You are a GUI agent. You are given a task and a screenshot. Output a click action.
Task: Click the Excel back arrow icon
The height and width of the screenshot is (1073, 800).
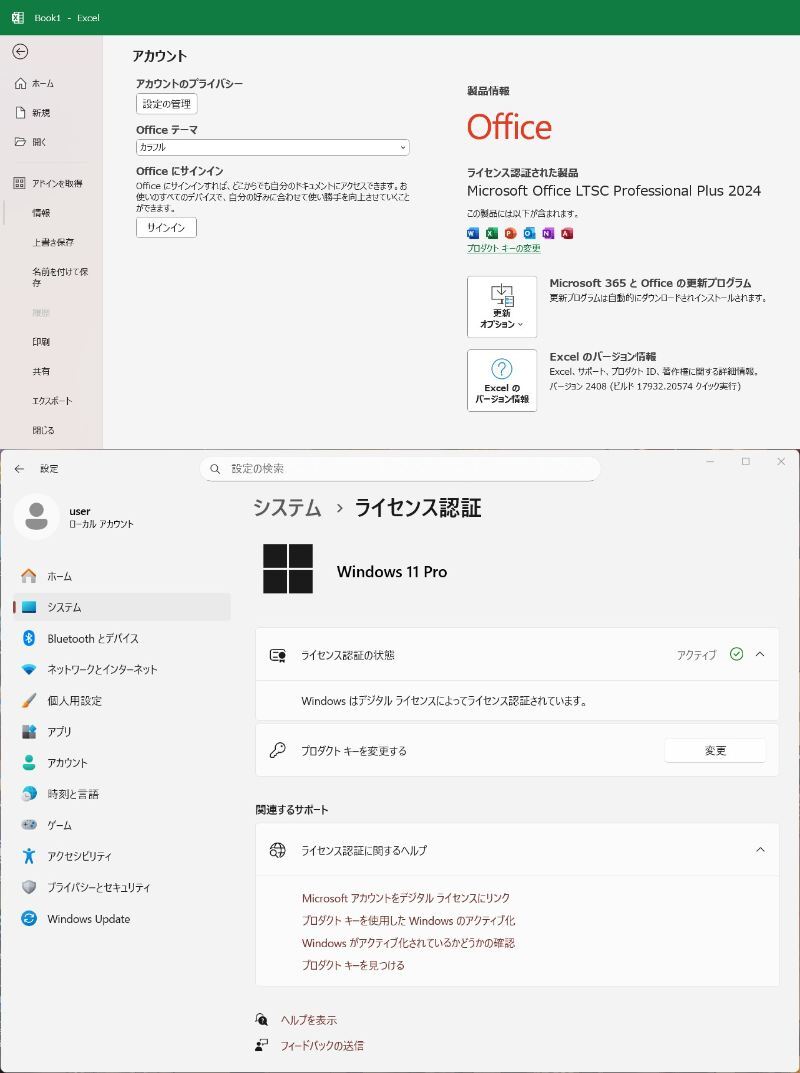20,51
